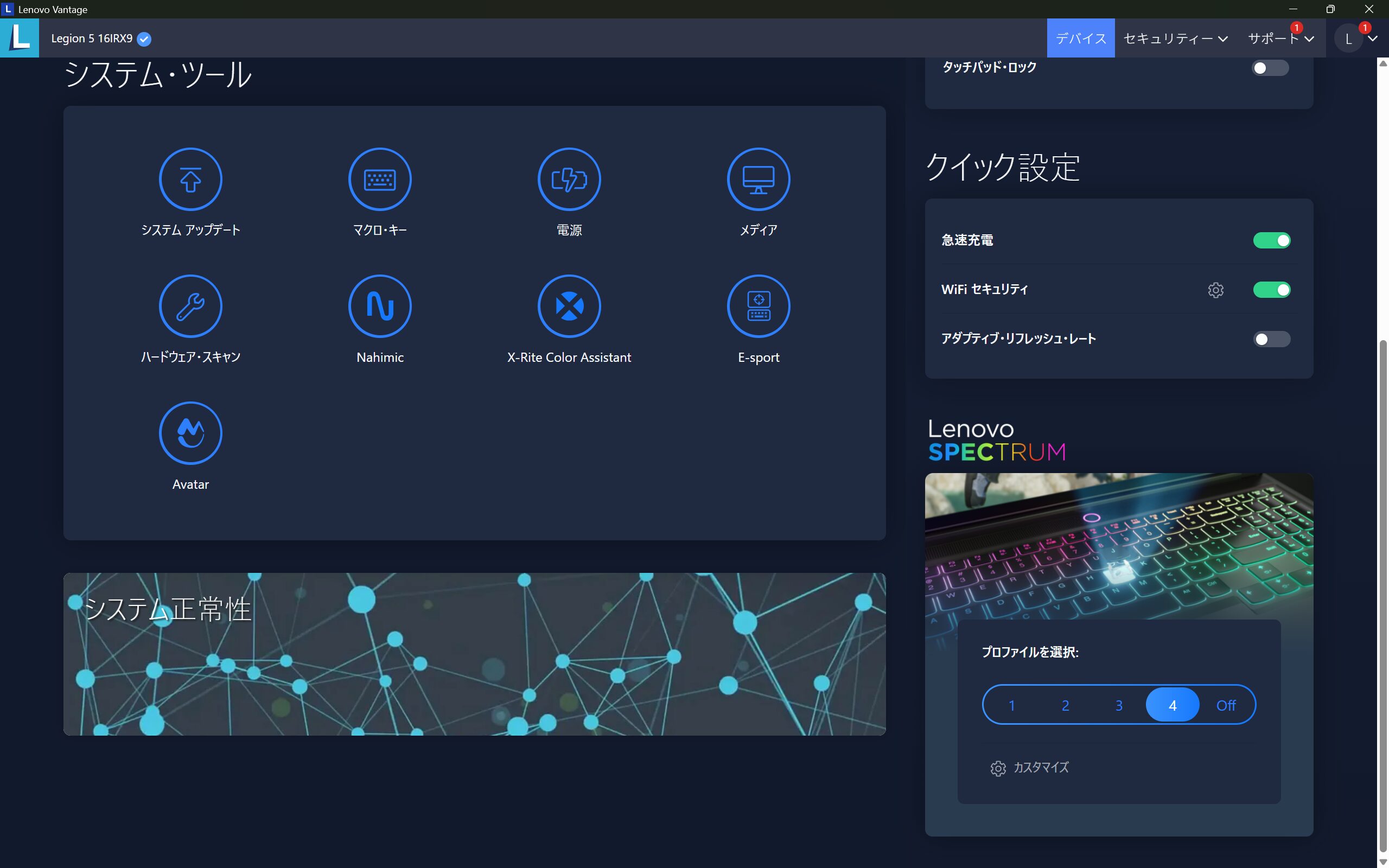Select Spectrum lighting profile 4

1173,705
